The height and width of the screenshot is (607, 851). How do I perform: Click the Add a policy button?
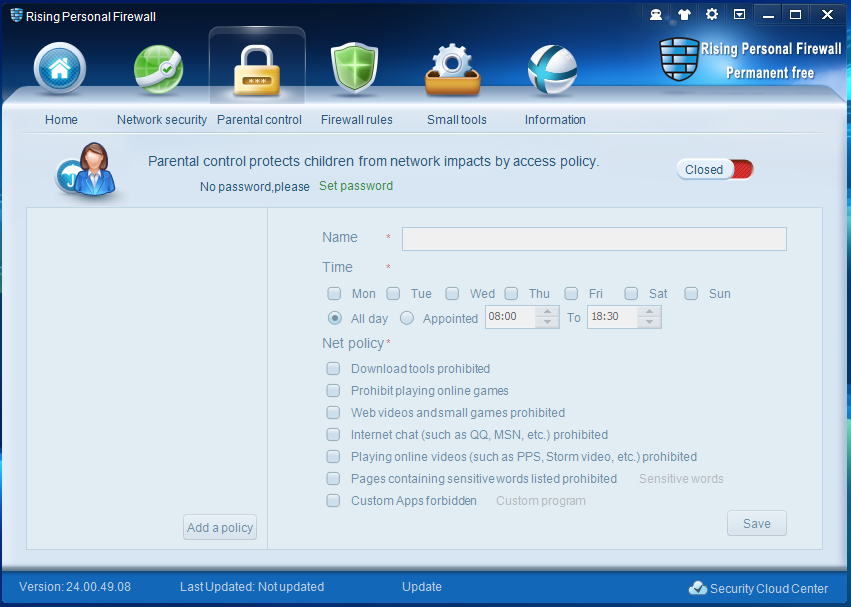220,527
